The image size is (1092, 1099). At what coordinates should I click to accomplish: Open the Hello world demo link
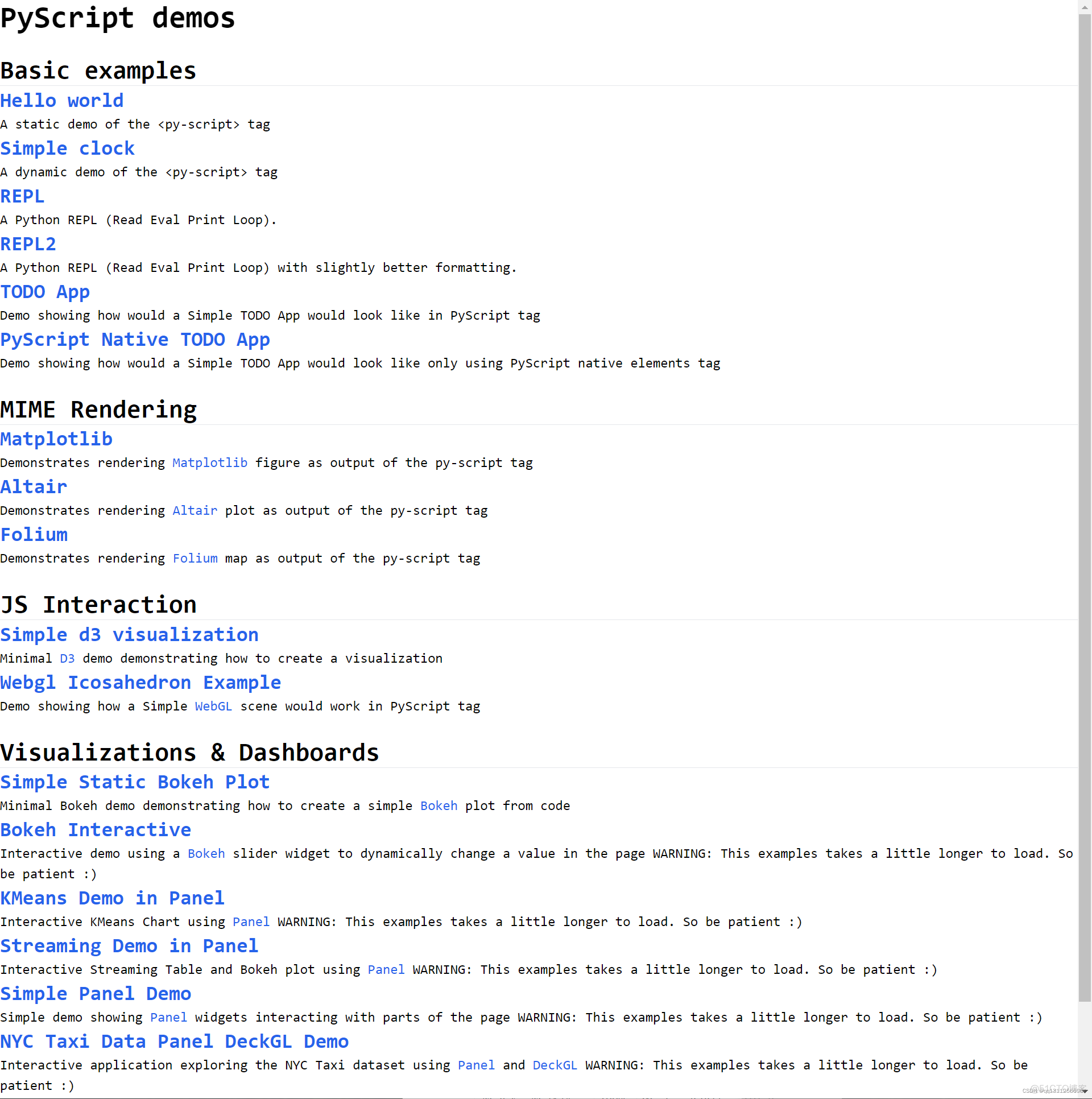click(62, 101)
